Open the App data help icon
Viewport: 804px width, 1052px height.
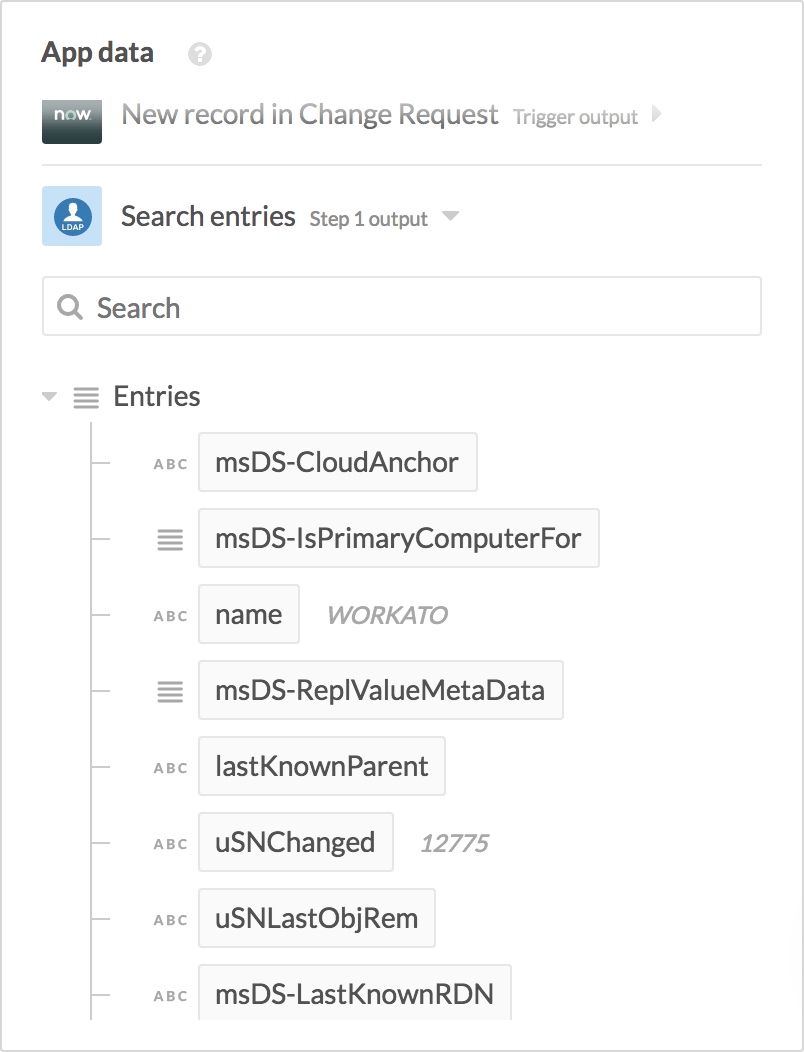pos(198,54)
